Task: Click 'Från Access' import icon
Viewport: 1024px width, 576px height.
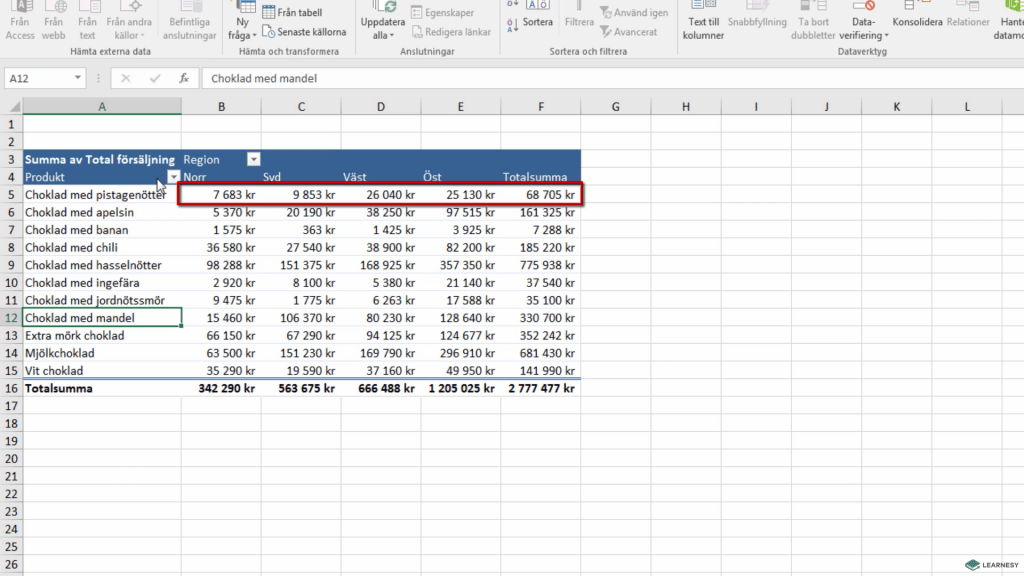Action: [x=20, y=28]
